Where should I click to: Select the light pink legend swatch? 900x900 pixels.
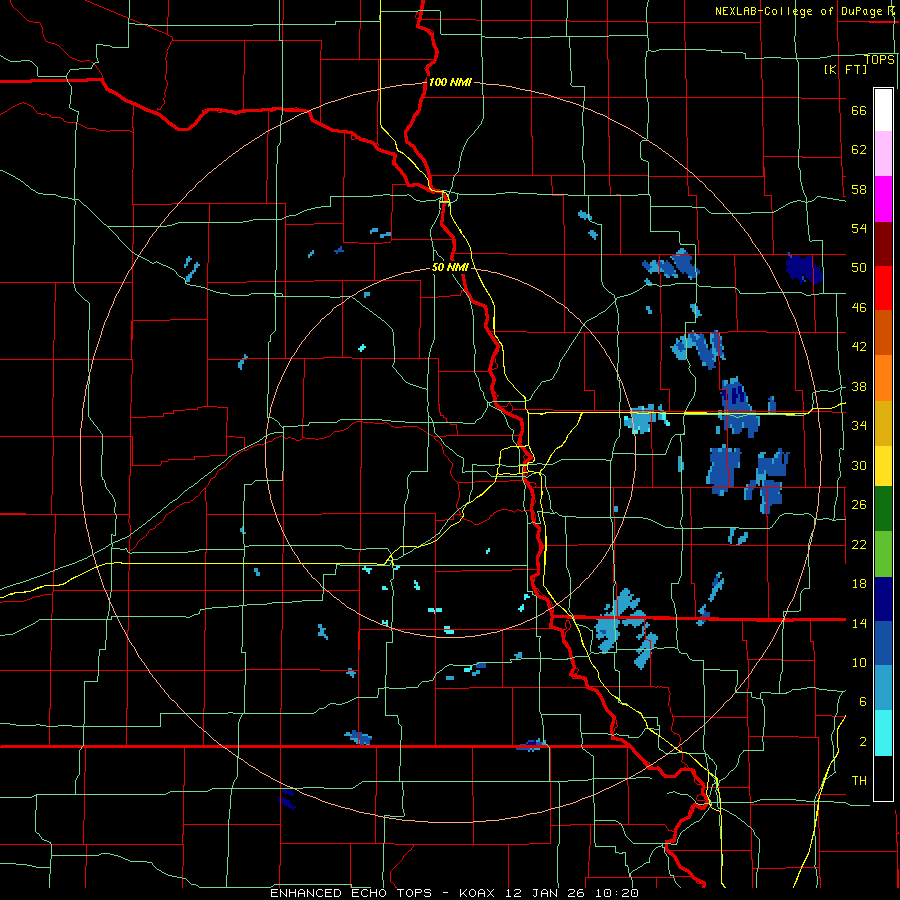(x=883, y=154)
